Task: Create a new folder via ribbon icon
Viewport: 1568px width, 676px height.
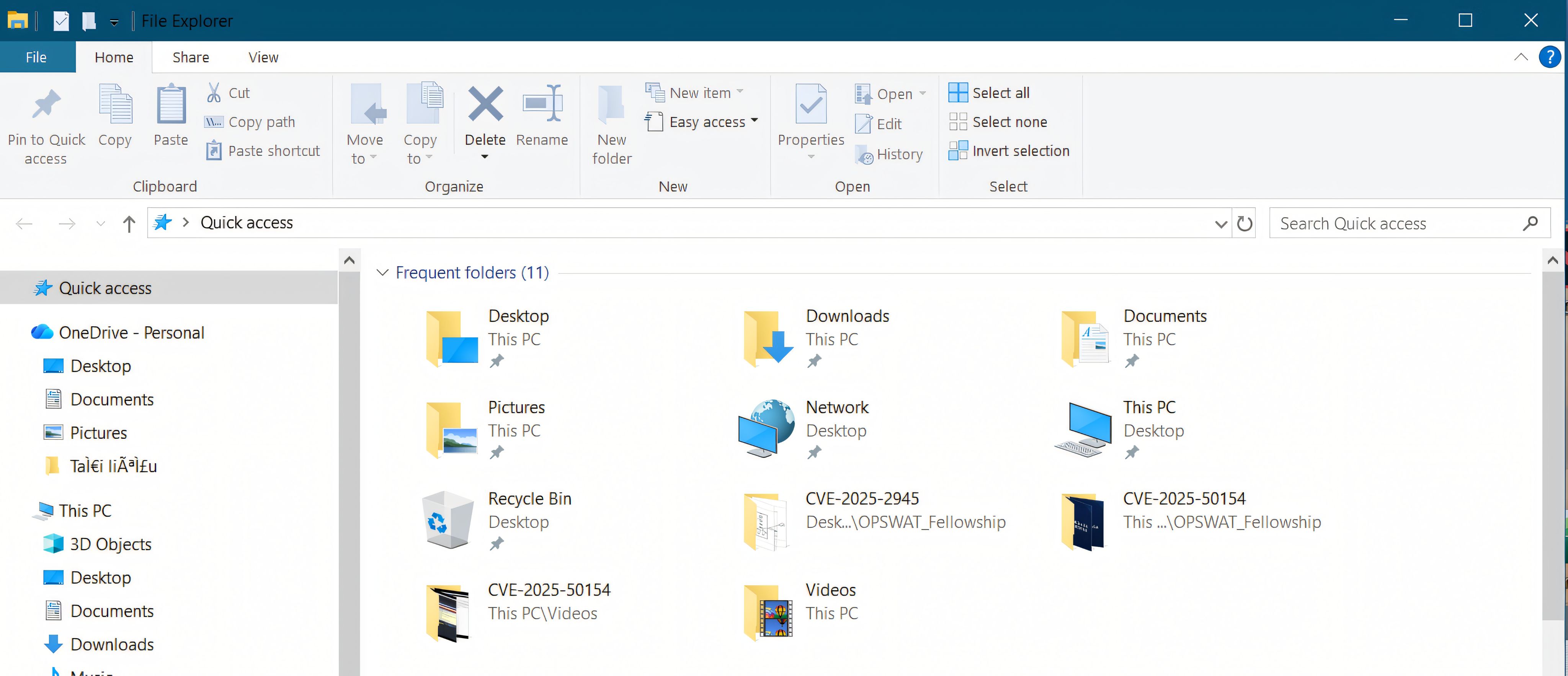Action: click(611, 105)
